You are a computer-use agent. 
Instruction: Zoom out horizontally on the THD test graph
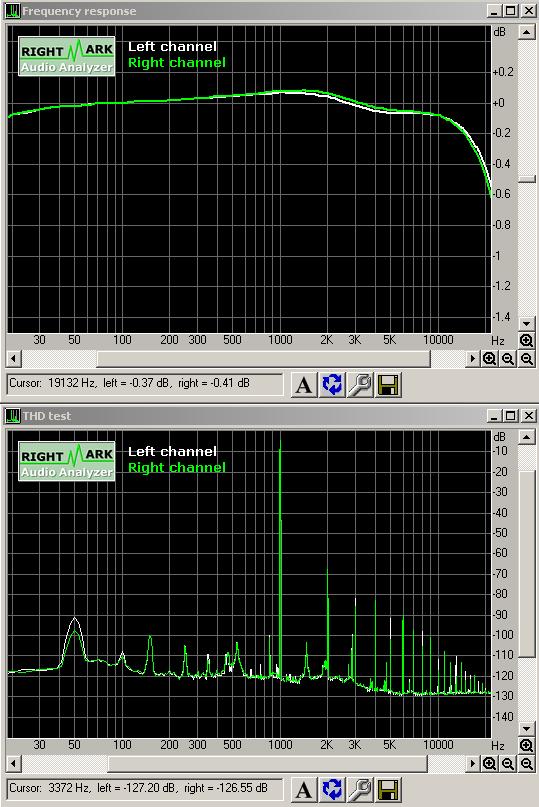pos(508,763)
